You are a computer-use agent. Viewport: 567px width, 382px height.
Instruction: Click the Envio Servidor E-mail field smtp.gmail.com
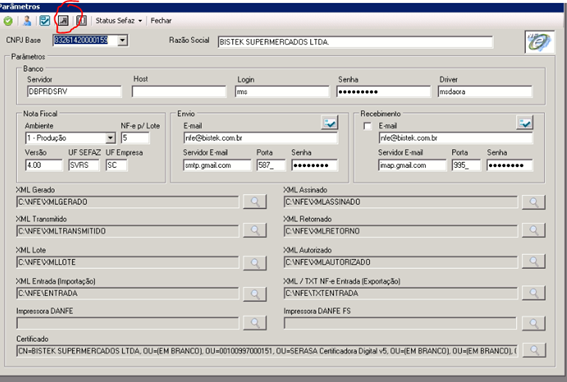click(217, 165)
